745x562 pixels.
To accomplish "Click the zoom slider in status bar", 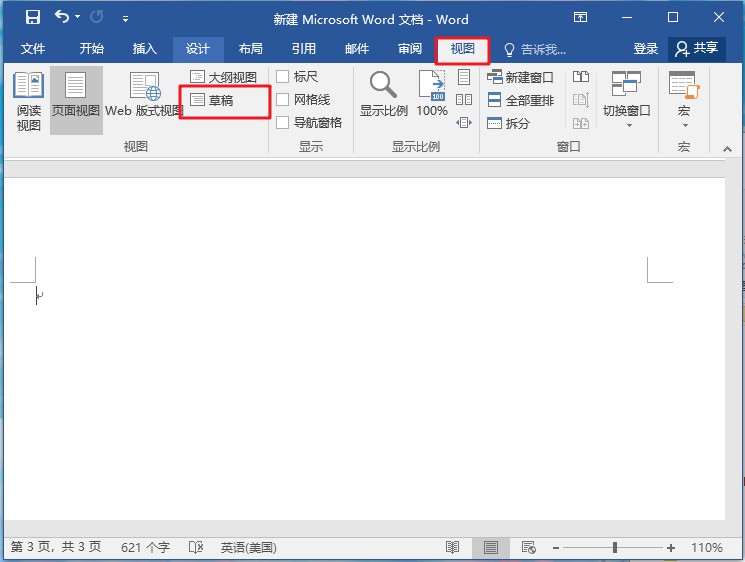I will tap(615, 548).
